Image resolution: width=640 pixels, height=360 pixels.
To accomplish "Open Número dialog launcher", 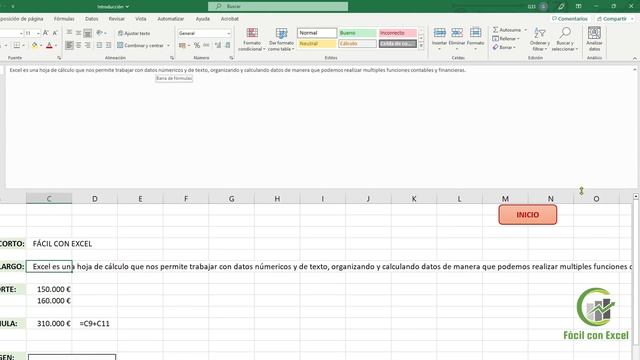I will pos(231,58).
